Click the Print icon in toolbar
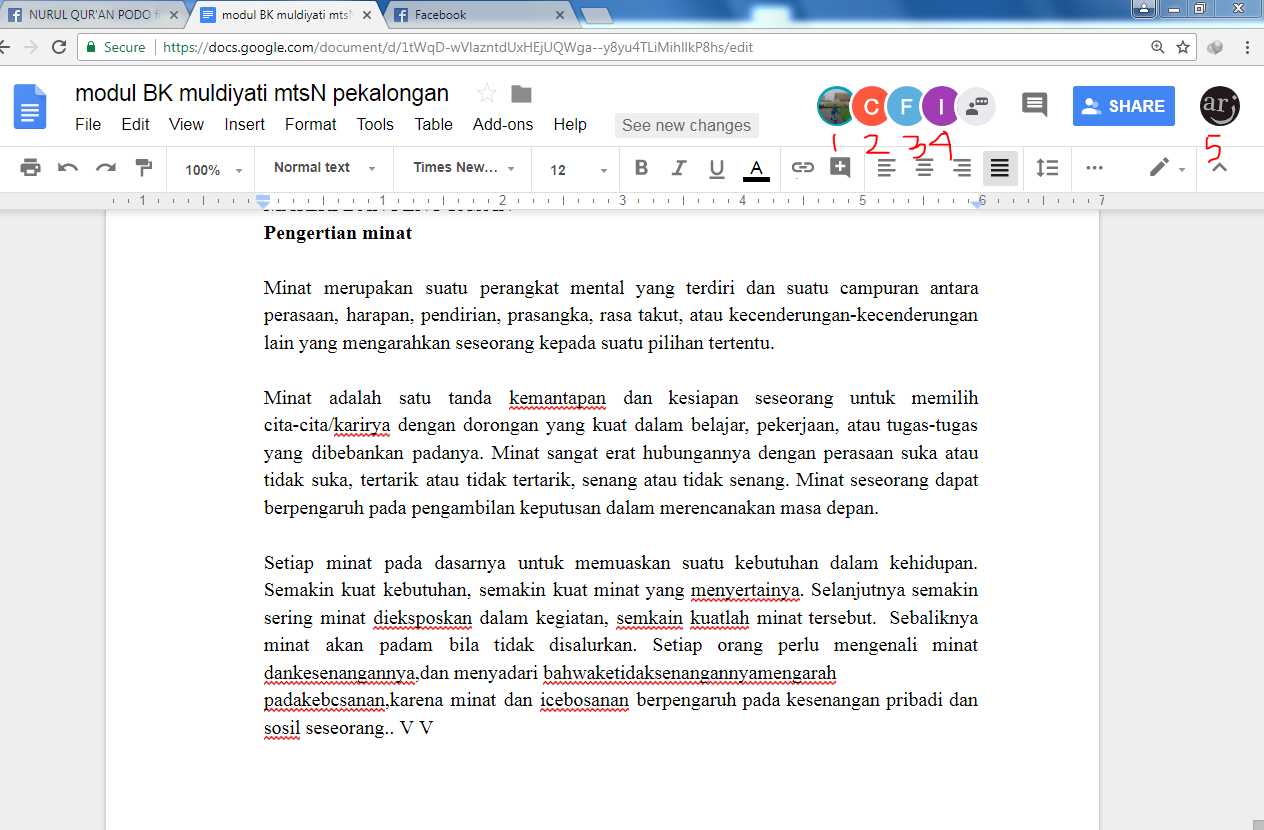1264x830 pixels. [x=31, y=168]
